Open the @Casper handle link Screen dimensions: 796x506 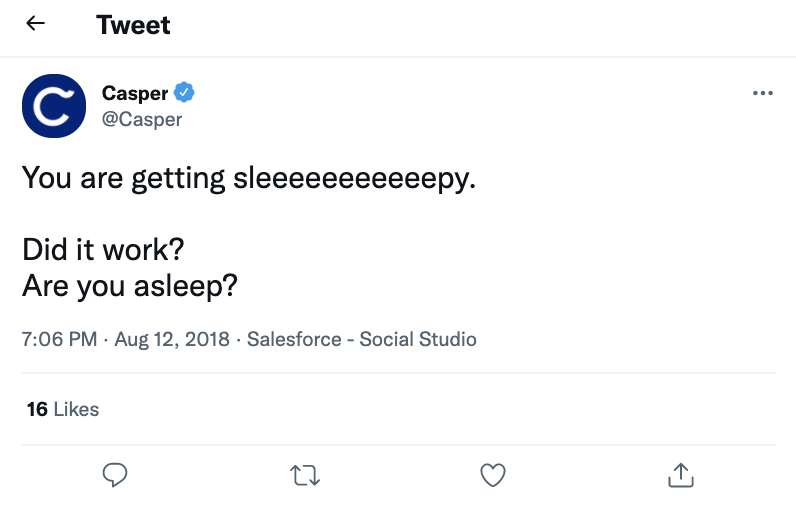(142, 119)
